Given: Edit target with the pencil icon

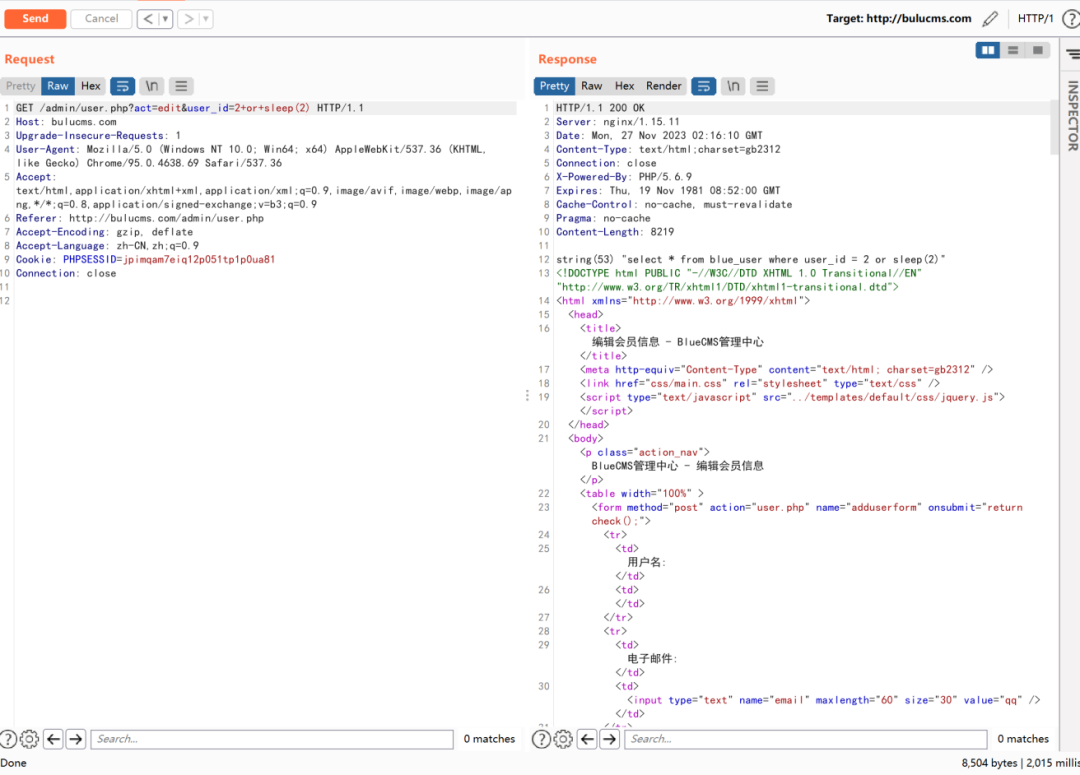Looking at the screenshot, I should (x=990, y=19).
